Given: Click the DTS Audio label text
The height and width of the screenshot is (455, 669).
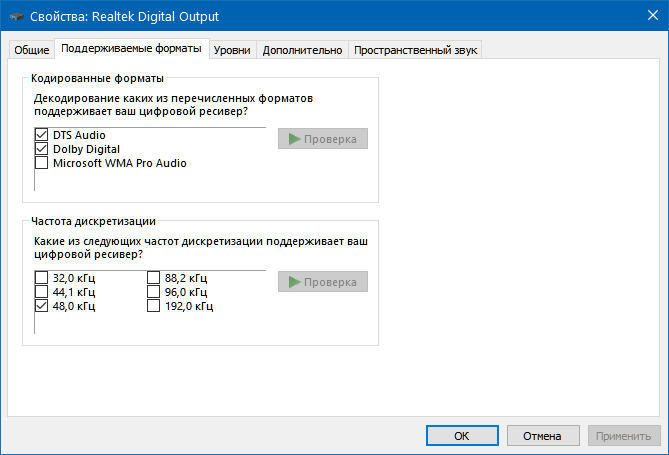Looking at the screenshot, I should pos(79,135).
